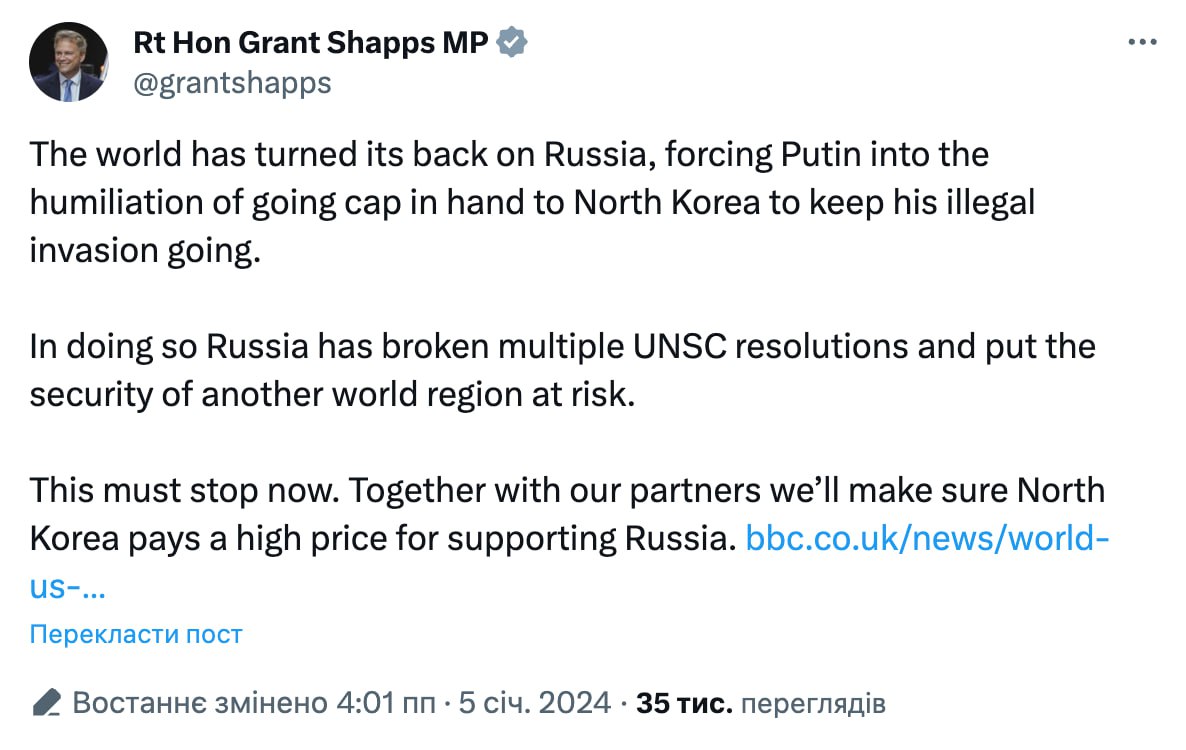This screenshot has width=1186, height=750.
Task: Open the @grantshapps handle link
Action: click(x=231, y=82)
